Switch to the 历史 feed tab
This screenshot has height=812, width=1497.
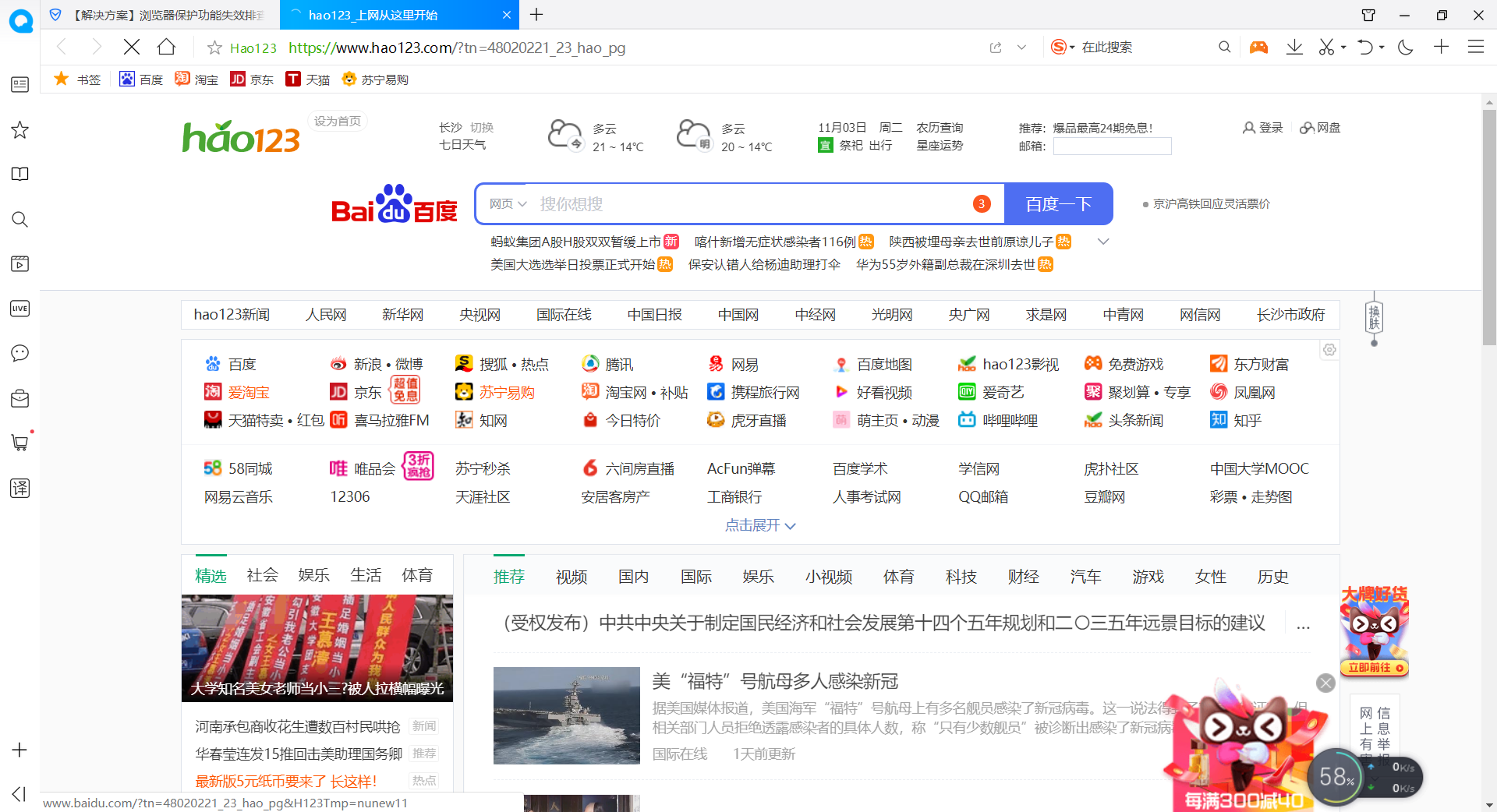(x=1273, y=577)
